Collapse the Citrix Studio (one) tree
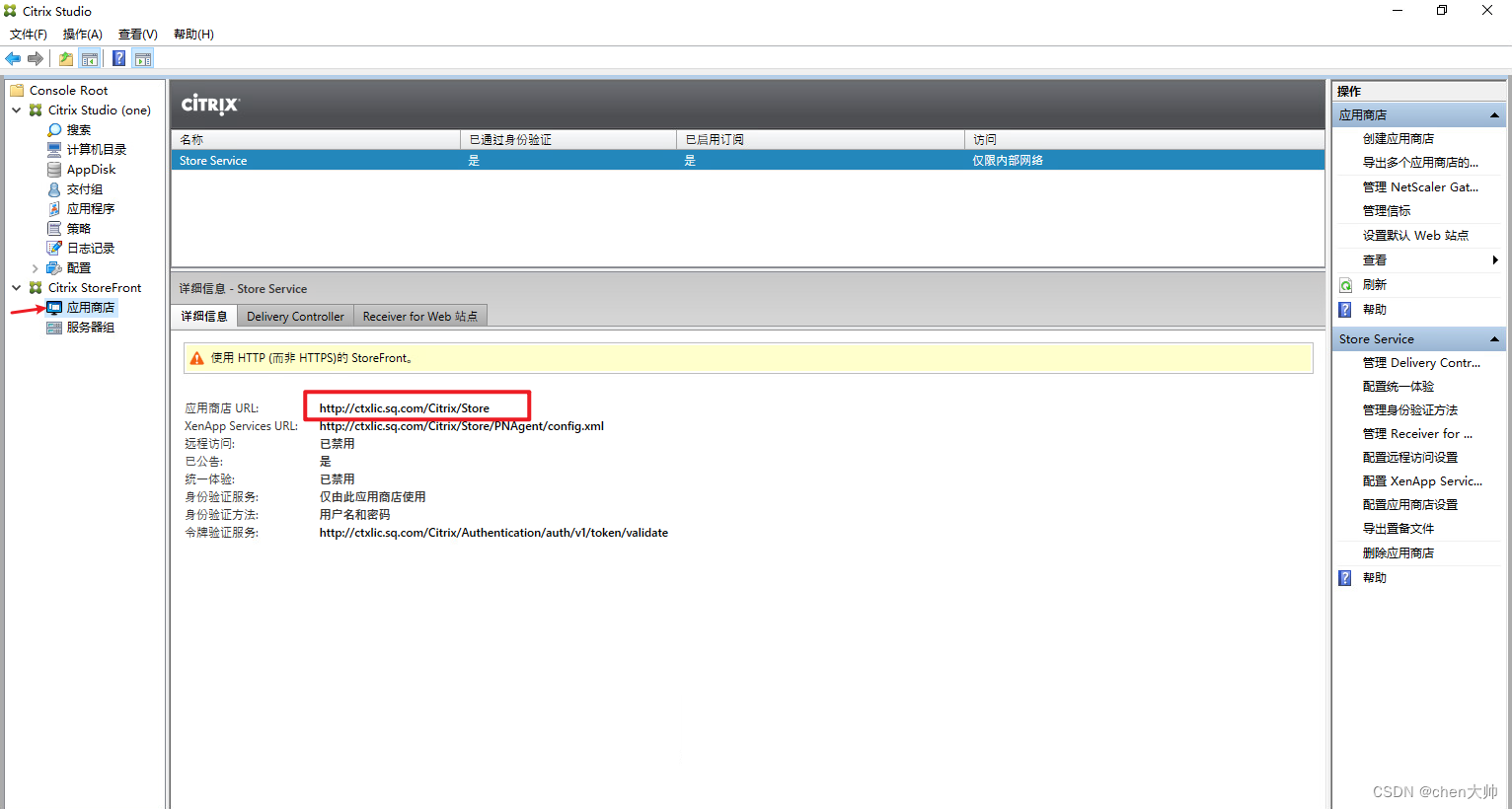 click(x=16, y=110)
